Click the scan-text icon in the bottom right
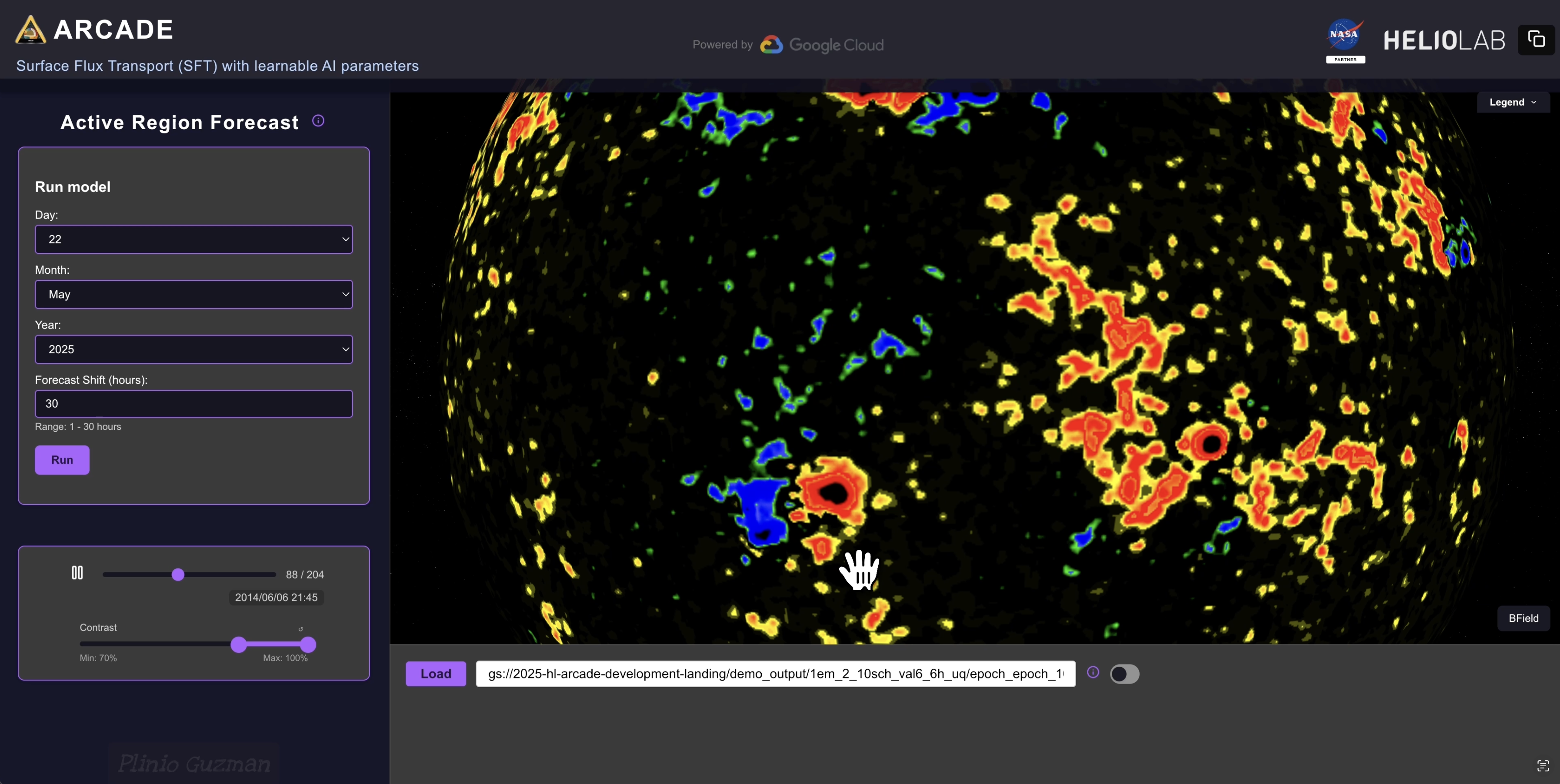The image size is (1560, 784). click(1543, 766)
